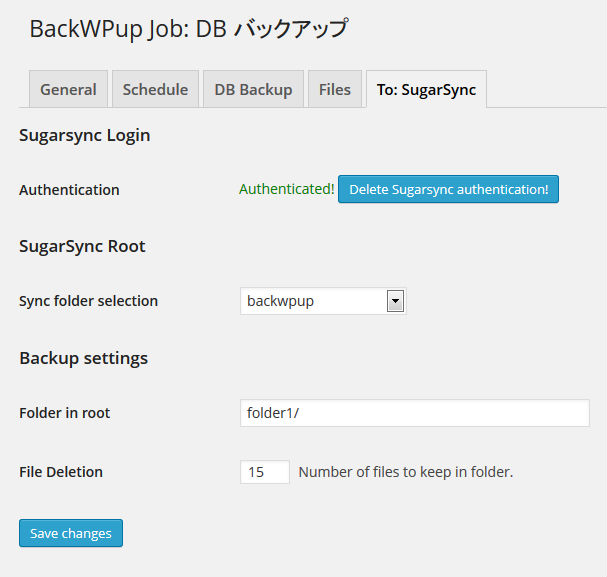Click the Folder in root label
607x577 pixels.
[65, 413]
